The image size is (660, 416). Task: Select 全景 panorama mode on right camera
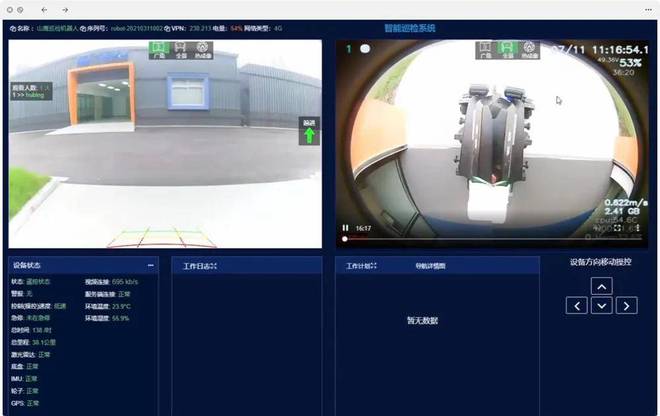[x=508, y=50]
